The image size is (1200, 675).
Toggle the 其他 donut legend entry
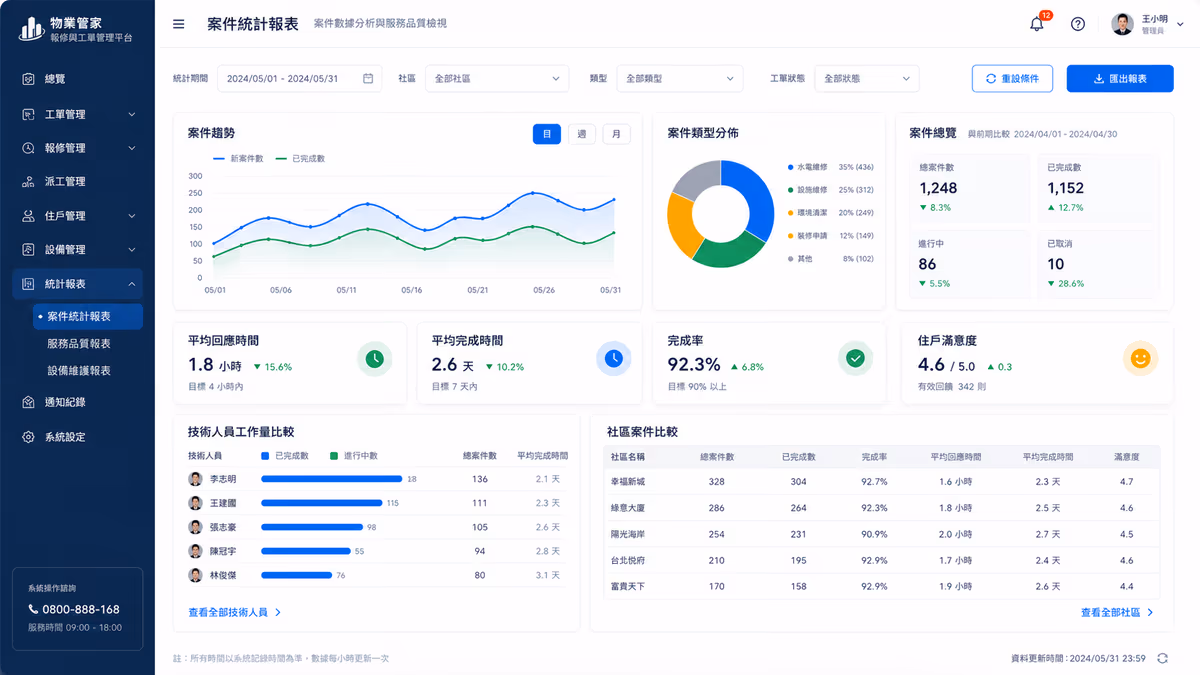[831, 259]
